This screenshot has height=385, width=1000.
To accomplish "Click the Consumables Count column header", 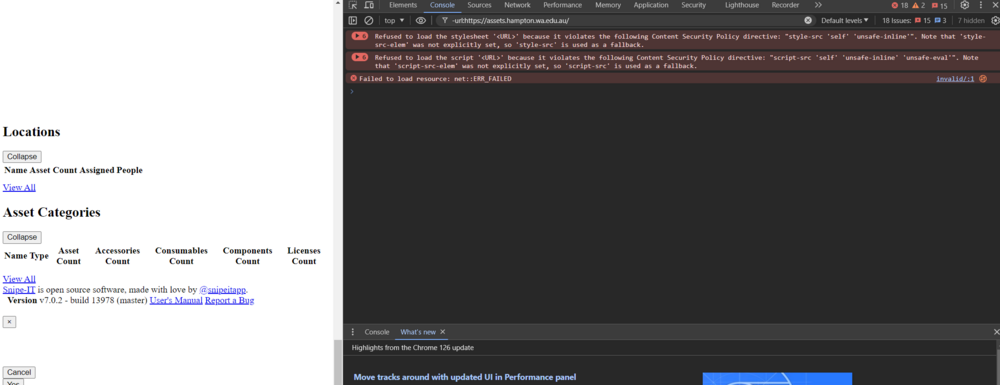I will point(181,256).
